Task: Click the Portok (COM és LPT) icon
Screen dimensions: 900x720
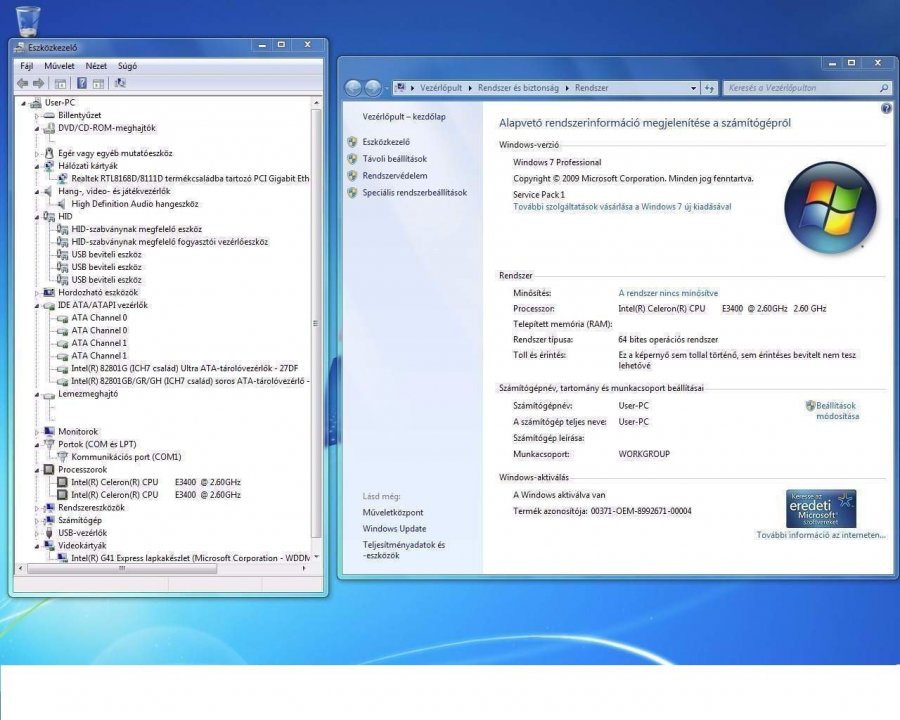Action: (x=49, y=444)
